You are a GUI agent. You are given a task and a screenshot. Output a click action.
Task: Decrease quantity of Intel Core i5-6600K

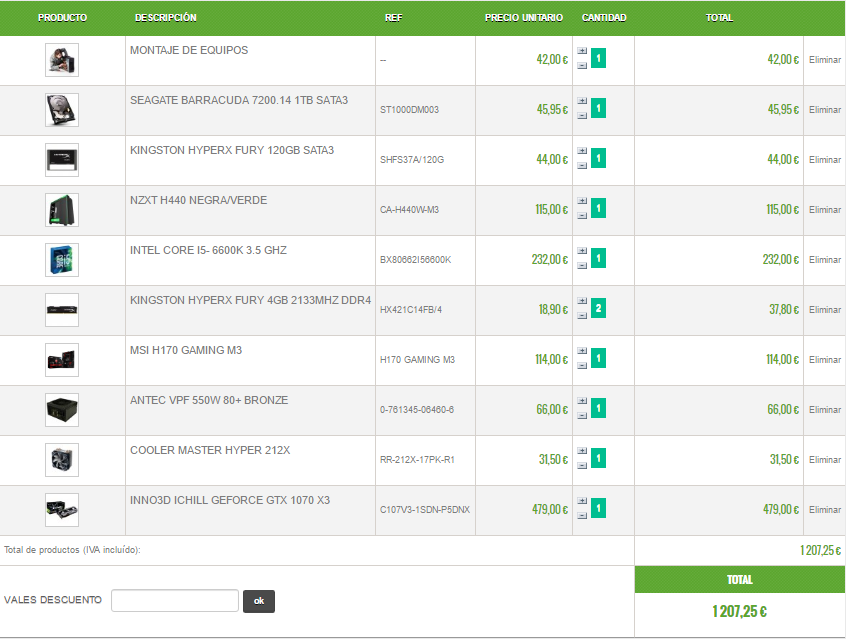pos(582,265)
